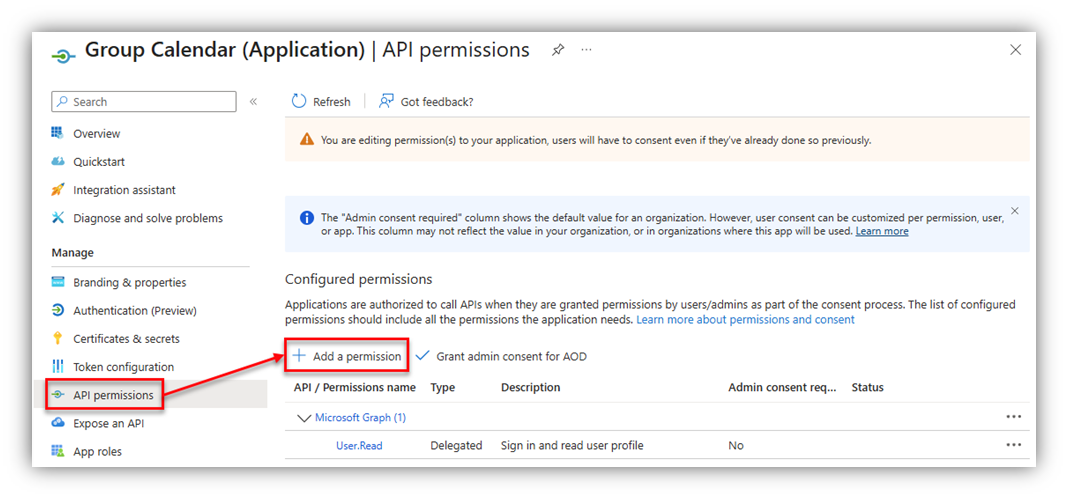Click the Refresh icon
This screenshot has height=499, width=1068.
299,101
